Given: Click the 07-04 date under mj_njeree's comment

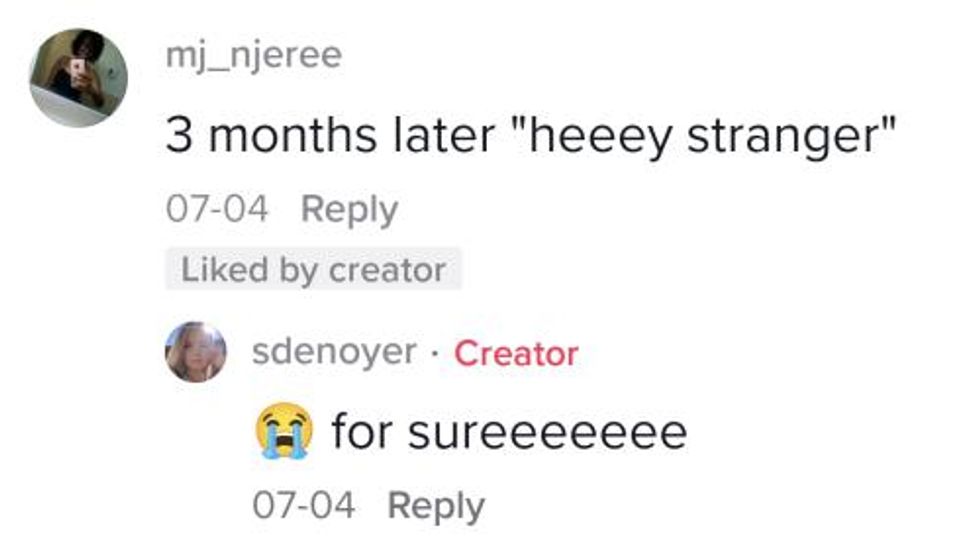Looking at the screenshot, I should [218, 209].
